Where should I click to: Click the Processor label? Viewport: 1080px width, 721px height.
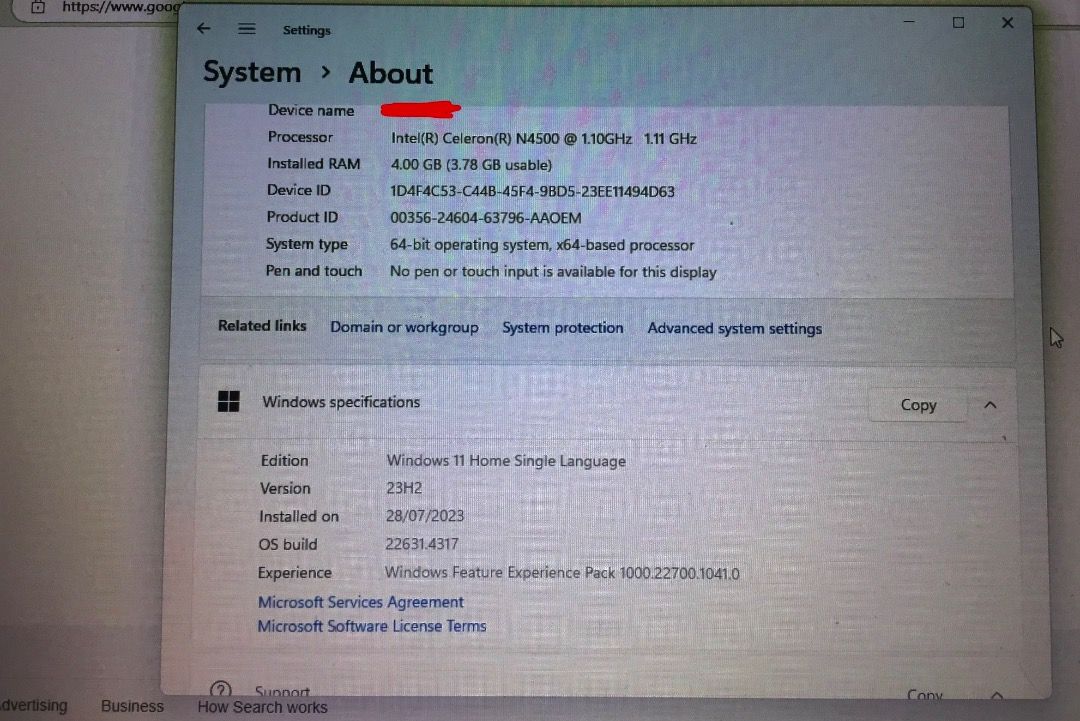tap(300, 137)
